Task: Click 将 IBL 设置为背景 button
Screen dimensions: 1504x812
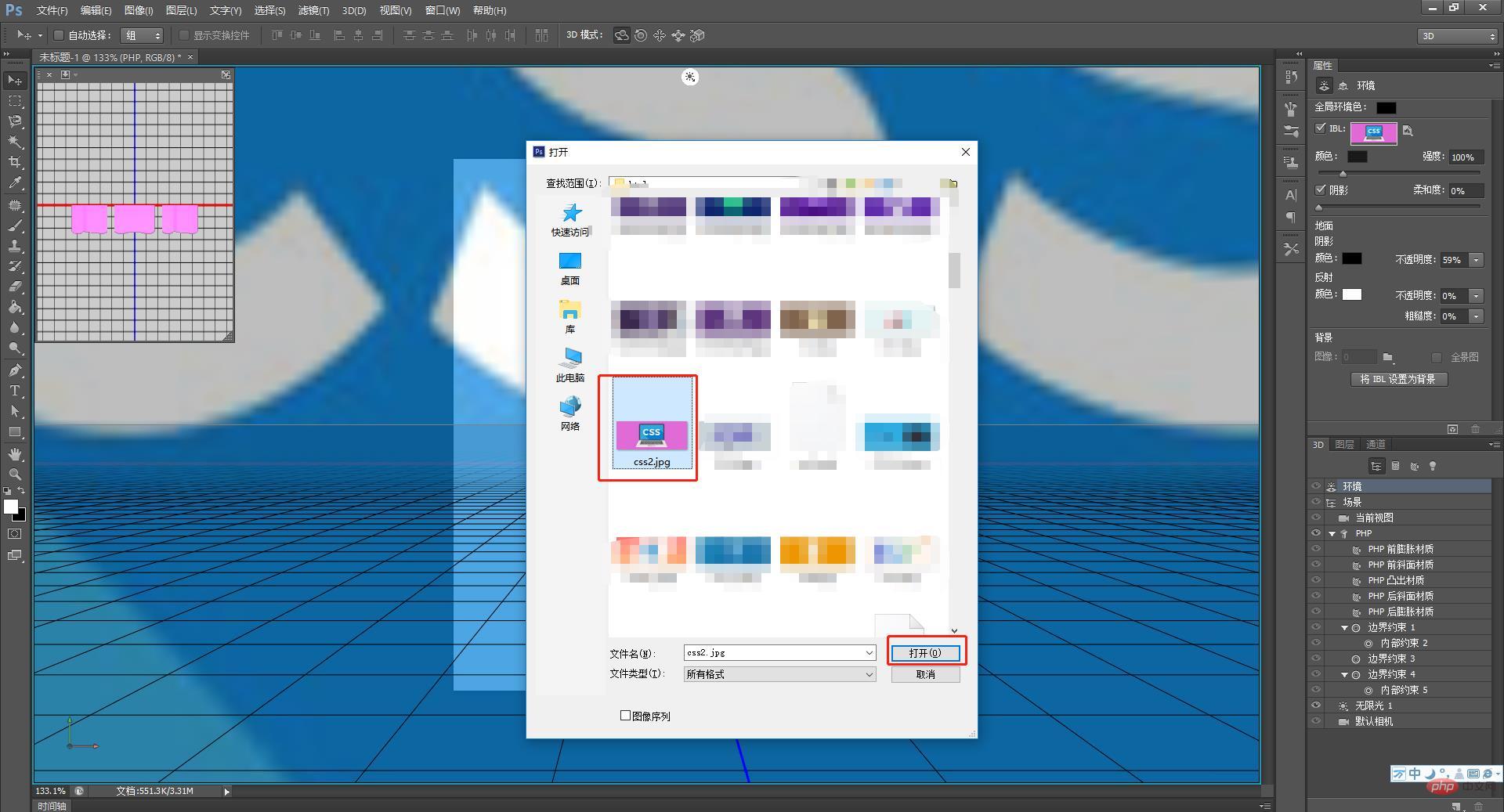Action: pyautogui.click(x=1398, y=379)
